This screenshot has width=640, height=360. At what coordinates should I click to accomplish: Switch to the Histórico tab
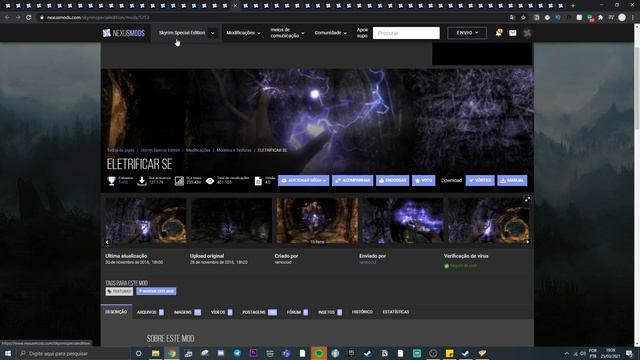point(362,312)
